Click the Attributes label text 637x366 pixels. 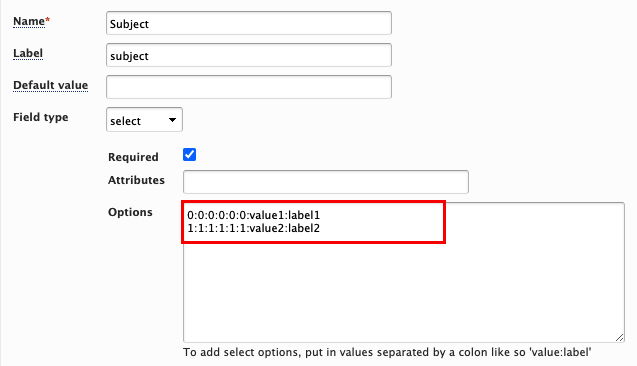(x=136, y=180)
